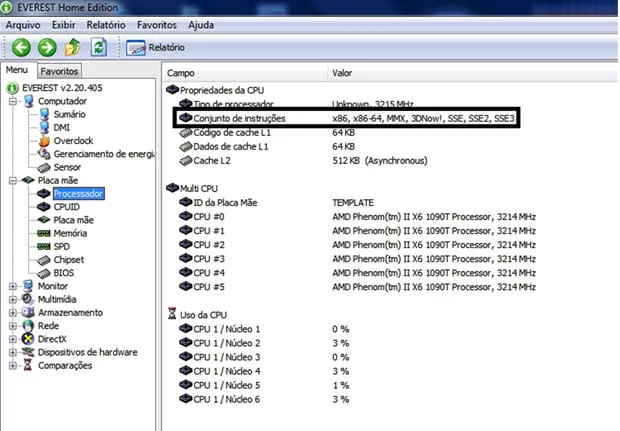Click the green Back arrow button

pos(21,48)
